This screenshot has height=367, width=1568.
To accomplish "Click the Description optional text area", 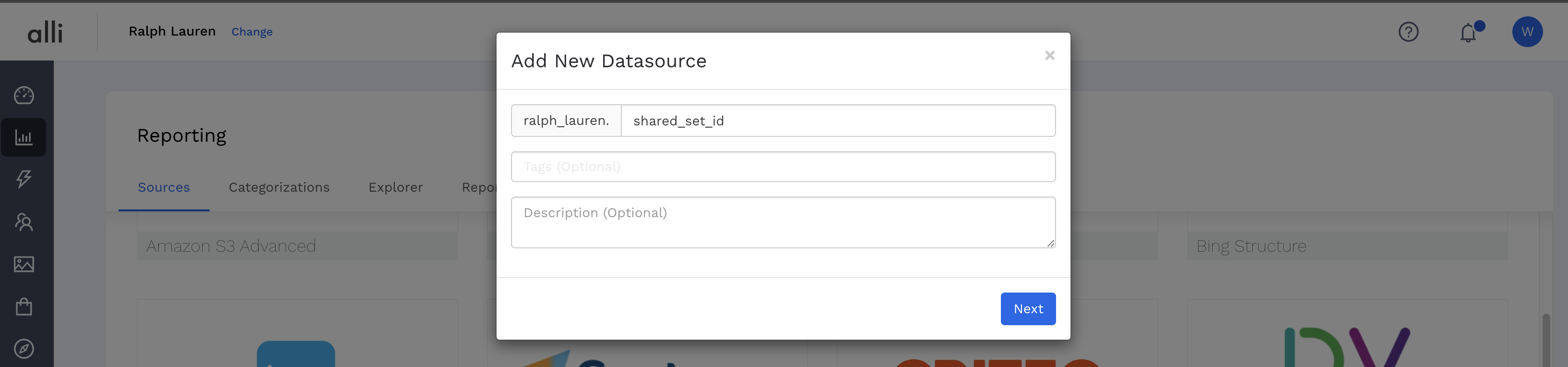I will pyautogui.click(x=783, y=222).
